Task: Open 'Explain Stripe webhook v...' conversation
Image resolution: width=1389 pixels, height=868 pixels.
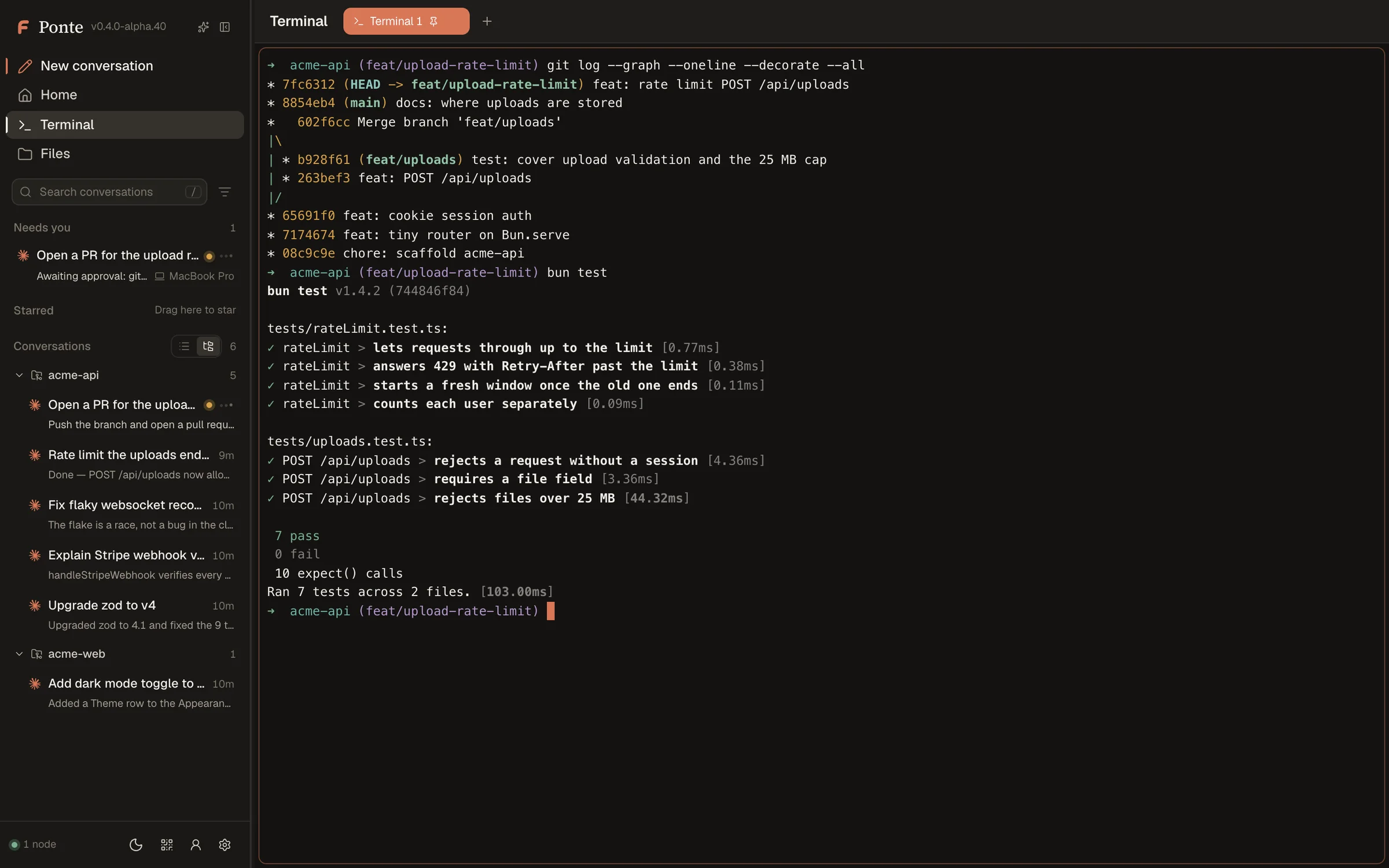Action: point(131,565)
